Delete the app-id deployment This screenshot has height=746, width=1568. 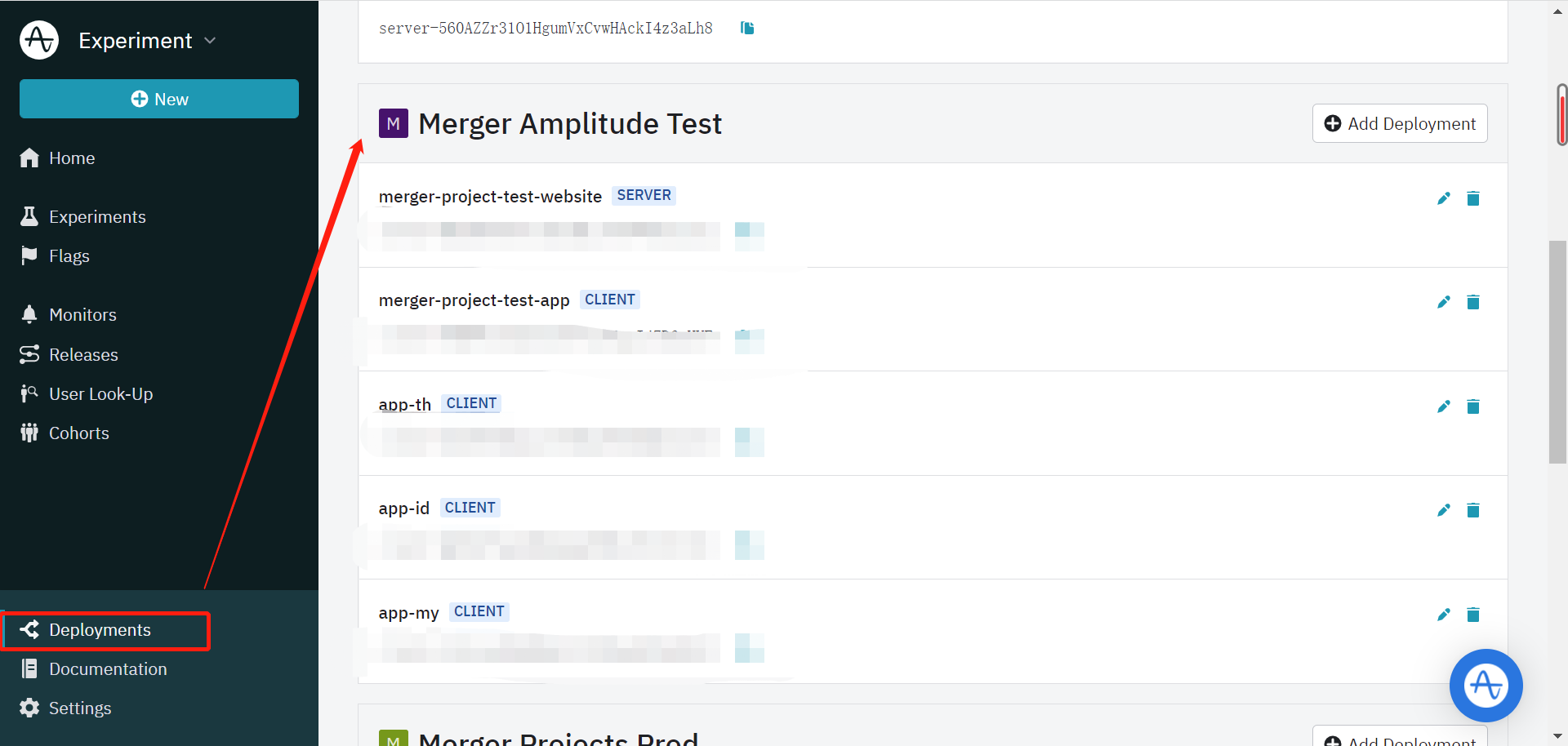(1473, 510)
